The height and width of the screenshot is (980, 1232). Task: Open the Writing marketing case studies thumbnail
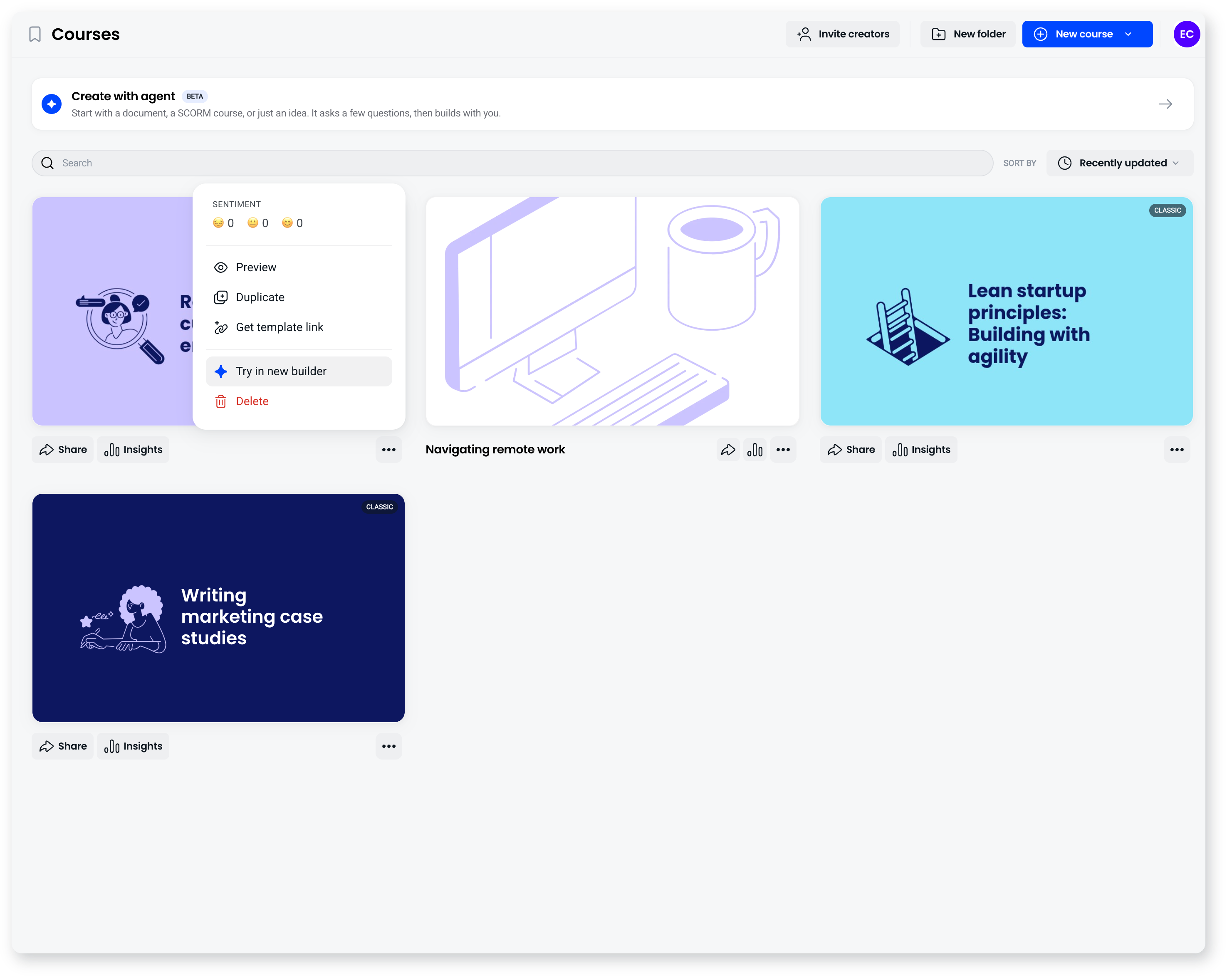218,607
